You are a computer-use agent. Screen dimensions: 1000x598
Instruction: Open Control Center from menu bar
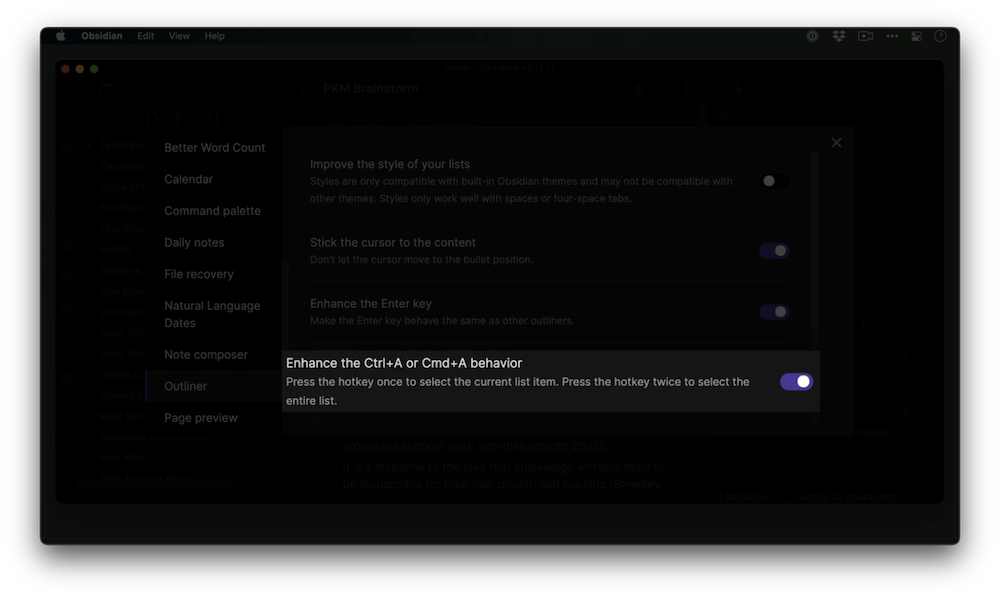point(916,36)
